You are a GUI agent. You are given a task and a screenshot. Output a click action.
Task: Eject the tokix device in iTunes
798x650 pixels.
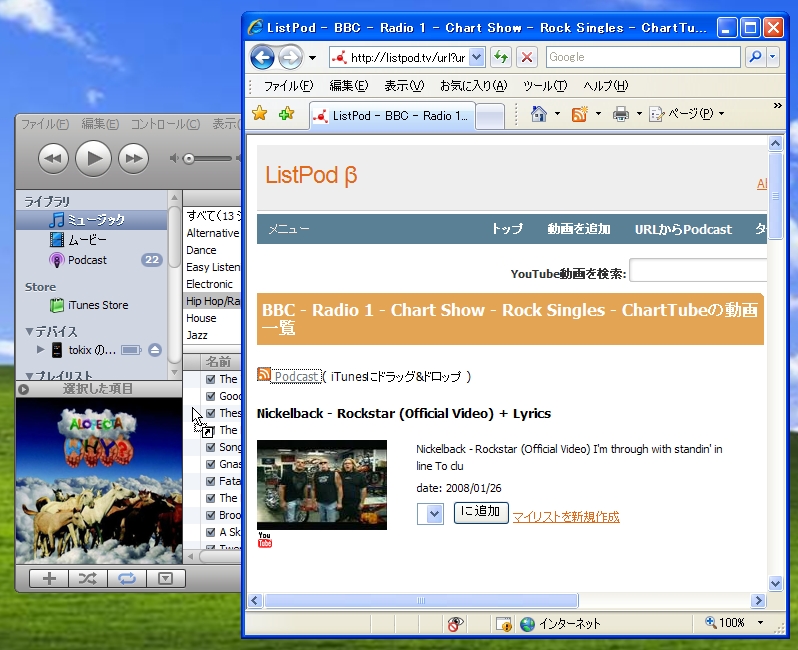point(155,350)
